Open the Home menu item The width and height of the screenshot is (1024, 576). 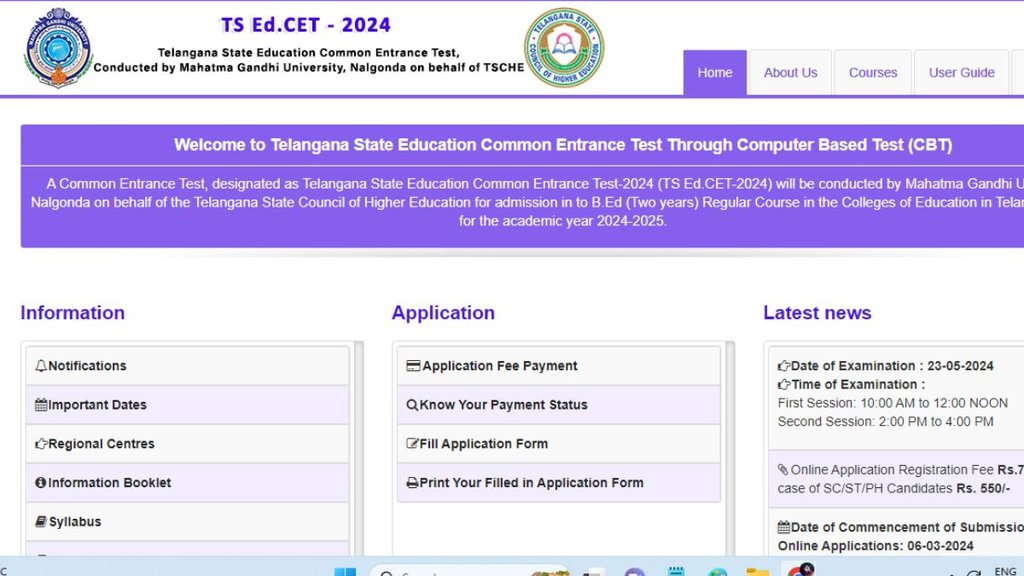(x=714, y=72)
